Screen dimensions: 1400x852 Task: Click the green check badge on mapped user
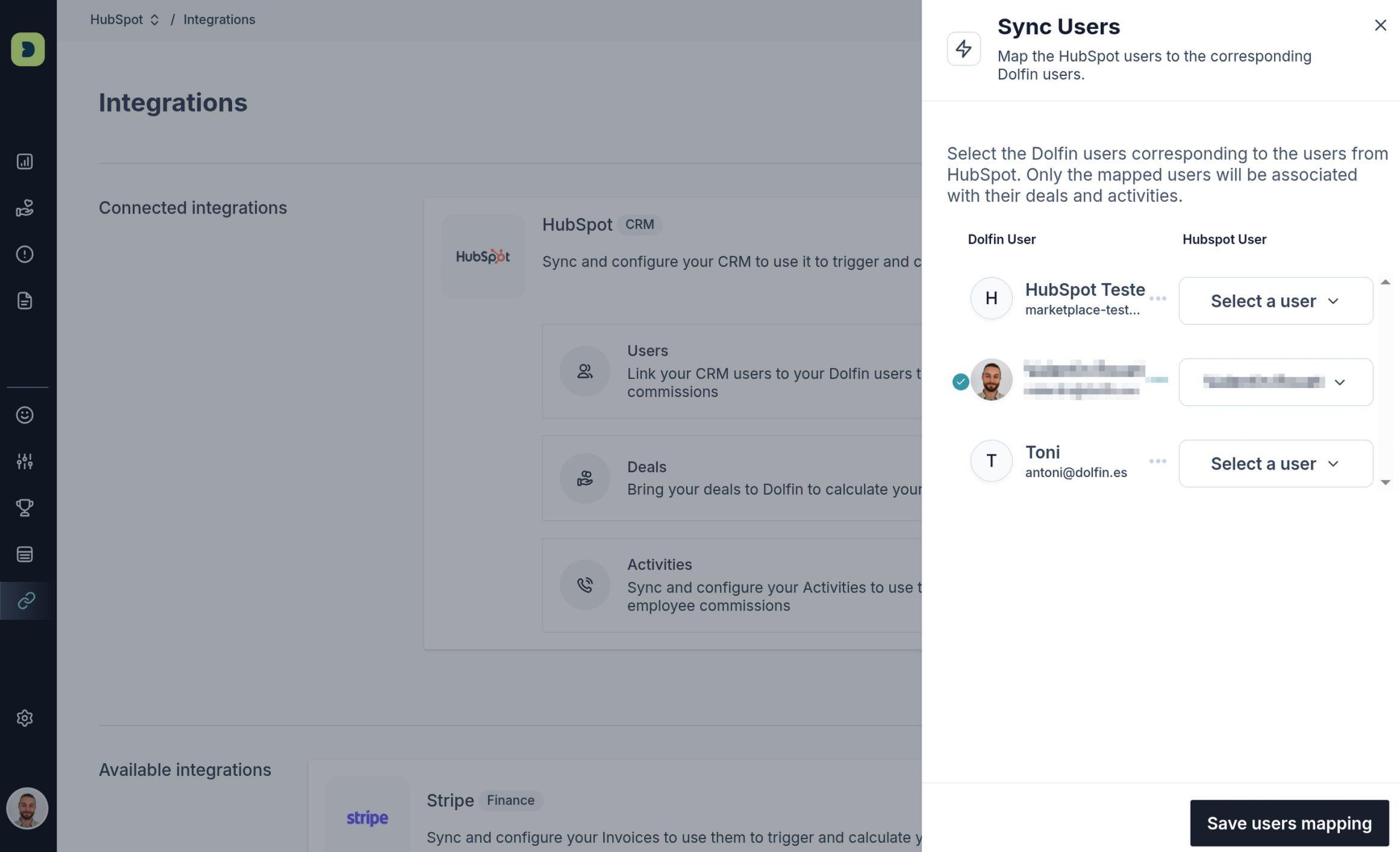click(x=960, y=381)
